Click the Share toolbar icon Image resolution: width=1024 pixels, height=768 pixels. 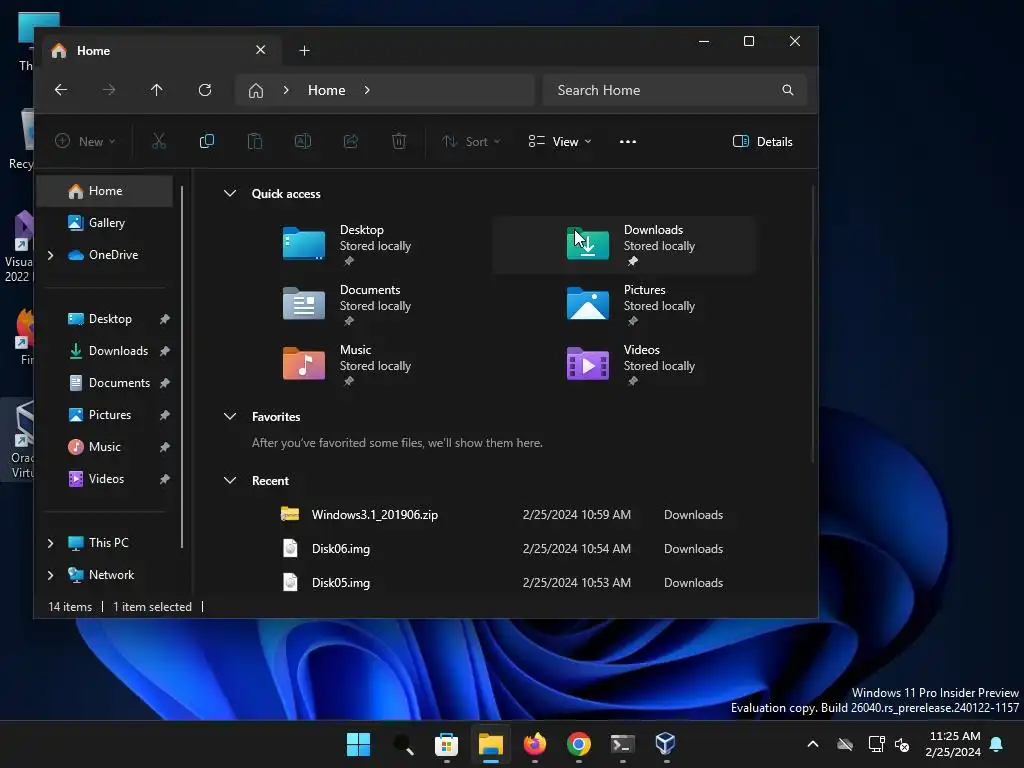point(351,141)
